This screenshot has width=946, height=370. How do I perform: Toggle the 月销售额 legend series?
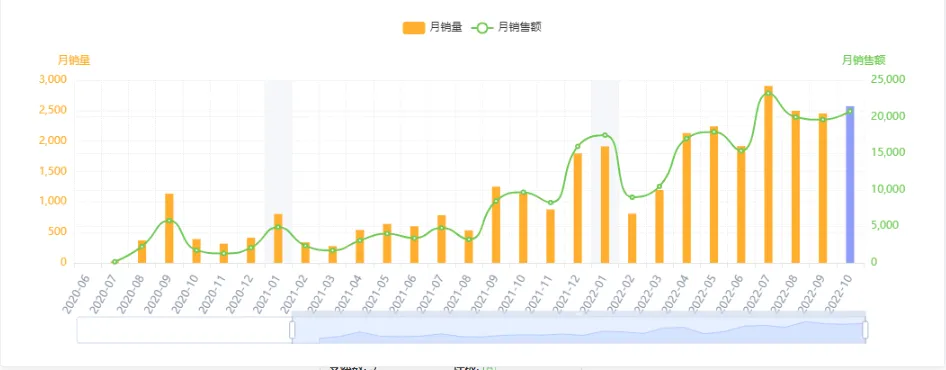tap(506, 27)
